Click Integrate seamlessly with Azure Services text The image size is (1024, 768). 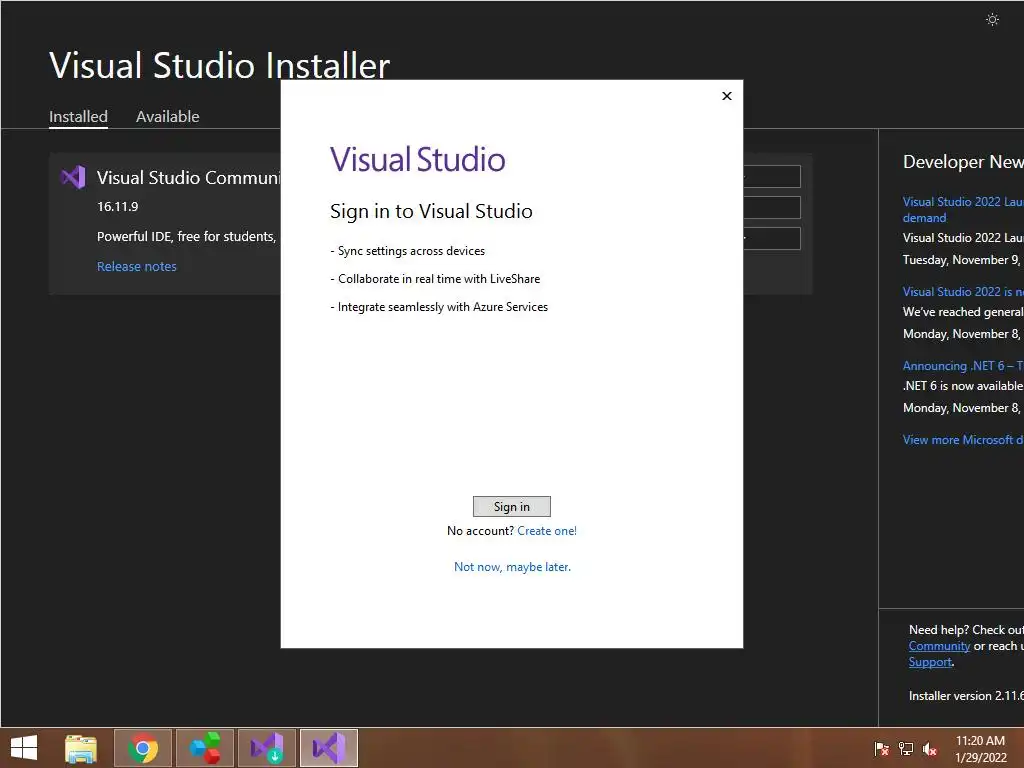[x=439, y=307]
